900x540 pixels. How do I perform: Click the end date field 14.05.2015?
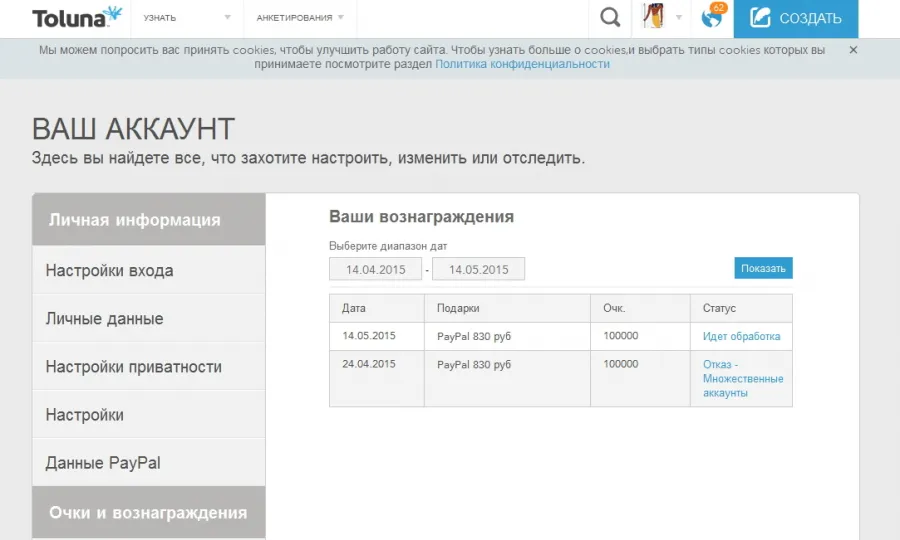pos(478,269)
